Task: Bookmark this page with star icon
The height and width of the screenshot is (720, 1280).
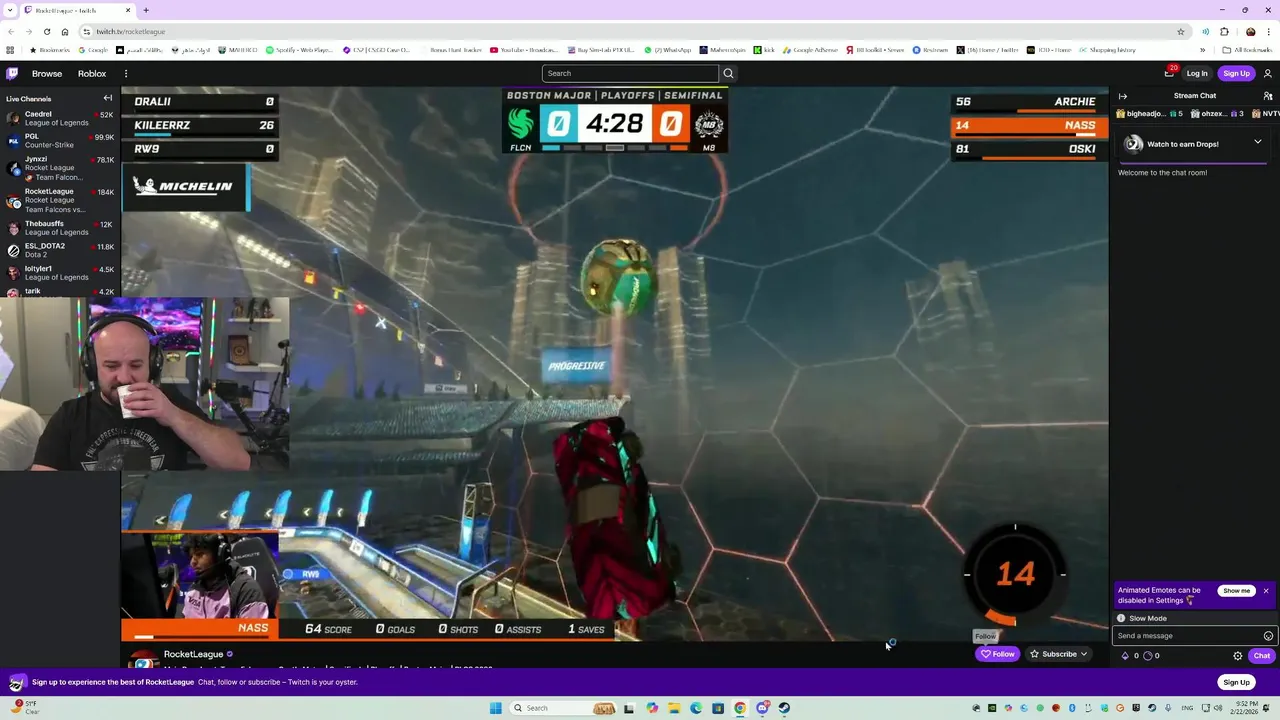Action: tap(1181, 31)
